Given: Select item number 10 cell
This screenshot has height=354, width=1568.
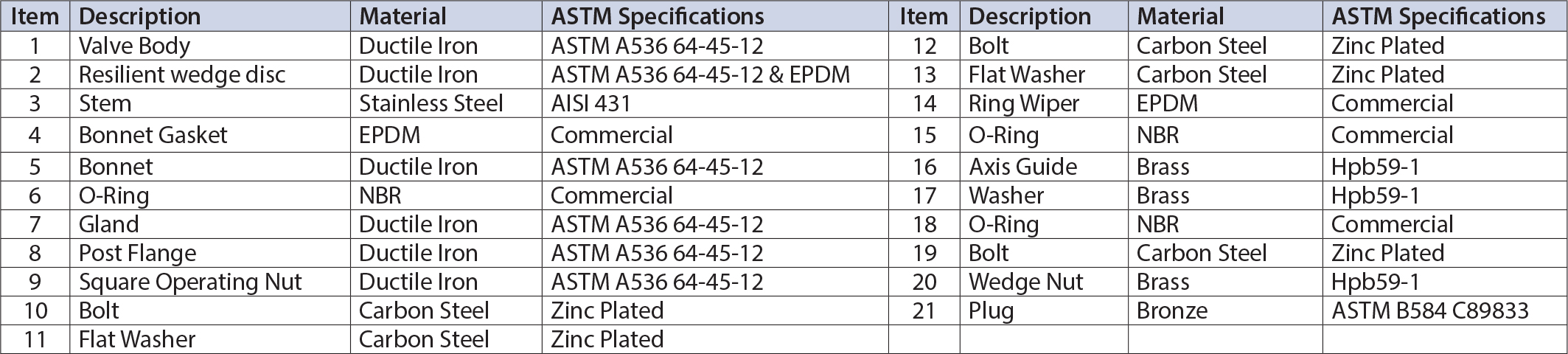Looking at the screenshot, I should point(35,310).
